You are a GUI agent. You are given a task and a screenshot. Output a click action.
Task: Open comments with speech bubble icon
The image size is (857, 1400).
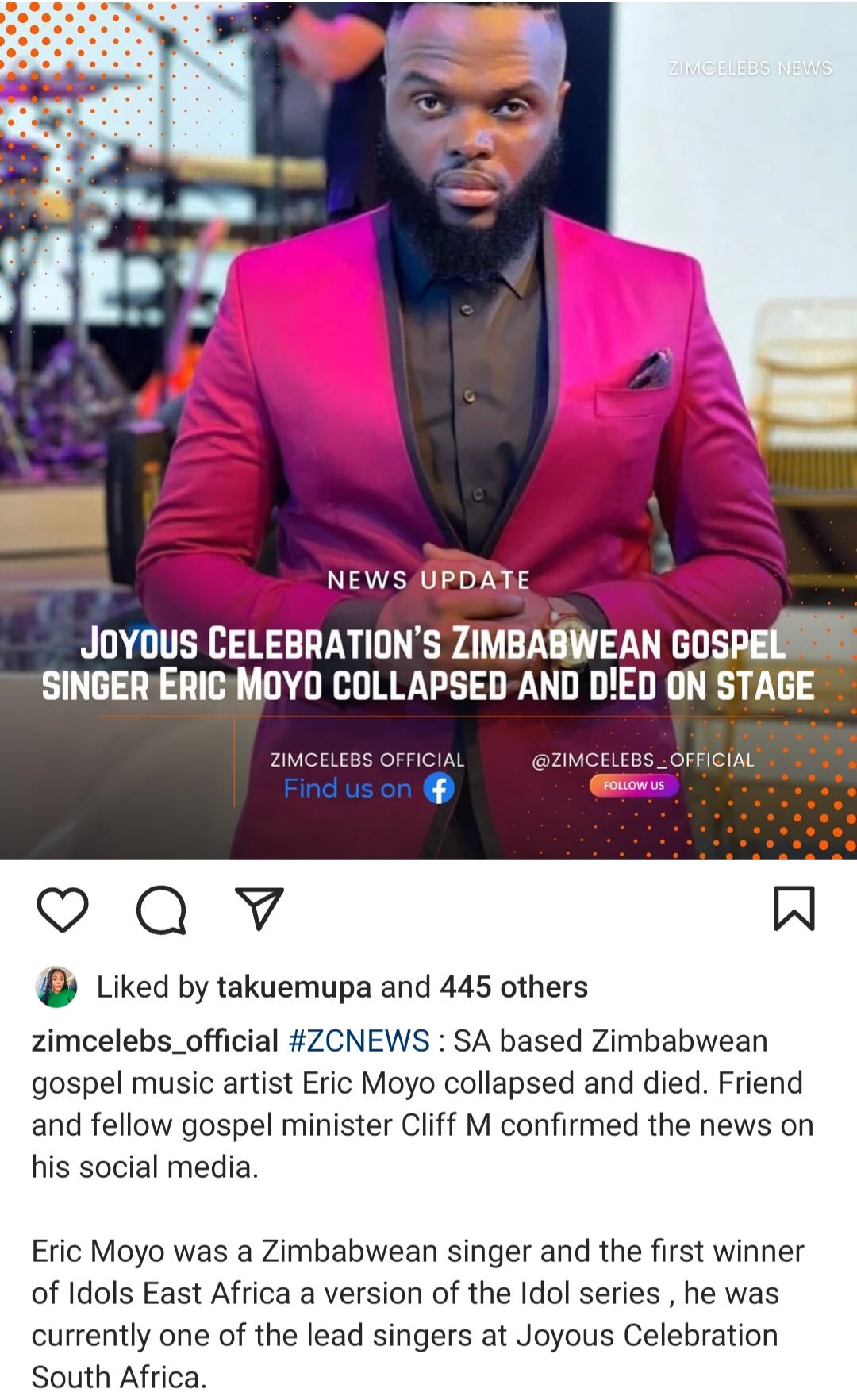(x=161, y=910)
